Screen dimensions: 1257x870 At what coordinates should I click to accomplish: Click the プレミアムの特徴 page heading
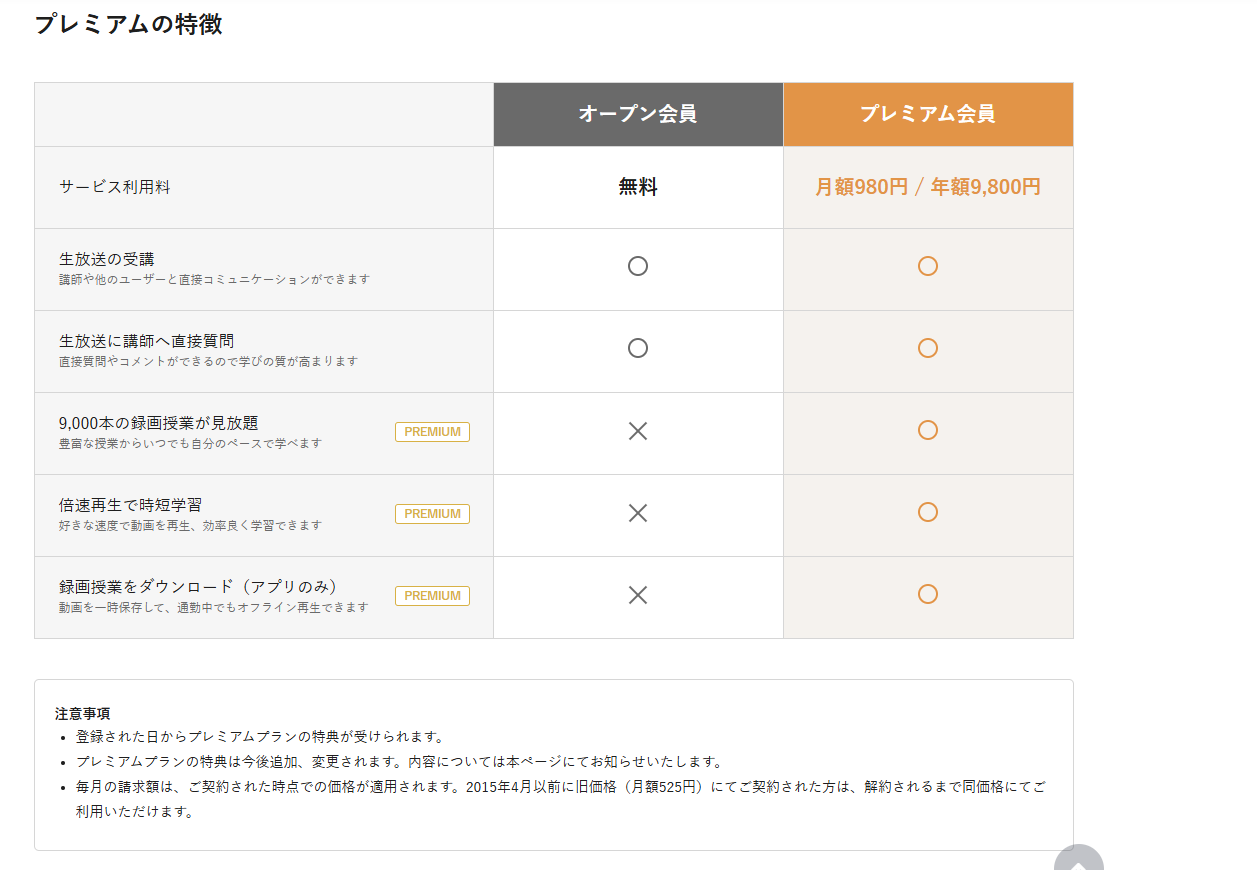[130, 25]
